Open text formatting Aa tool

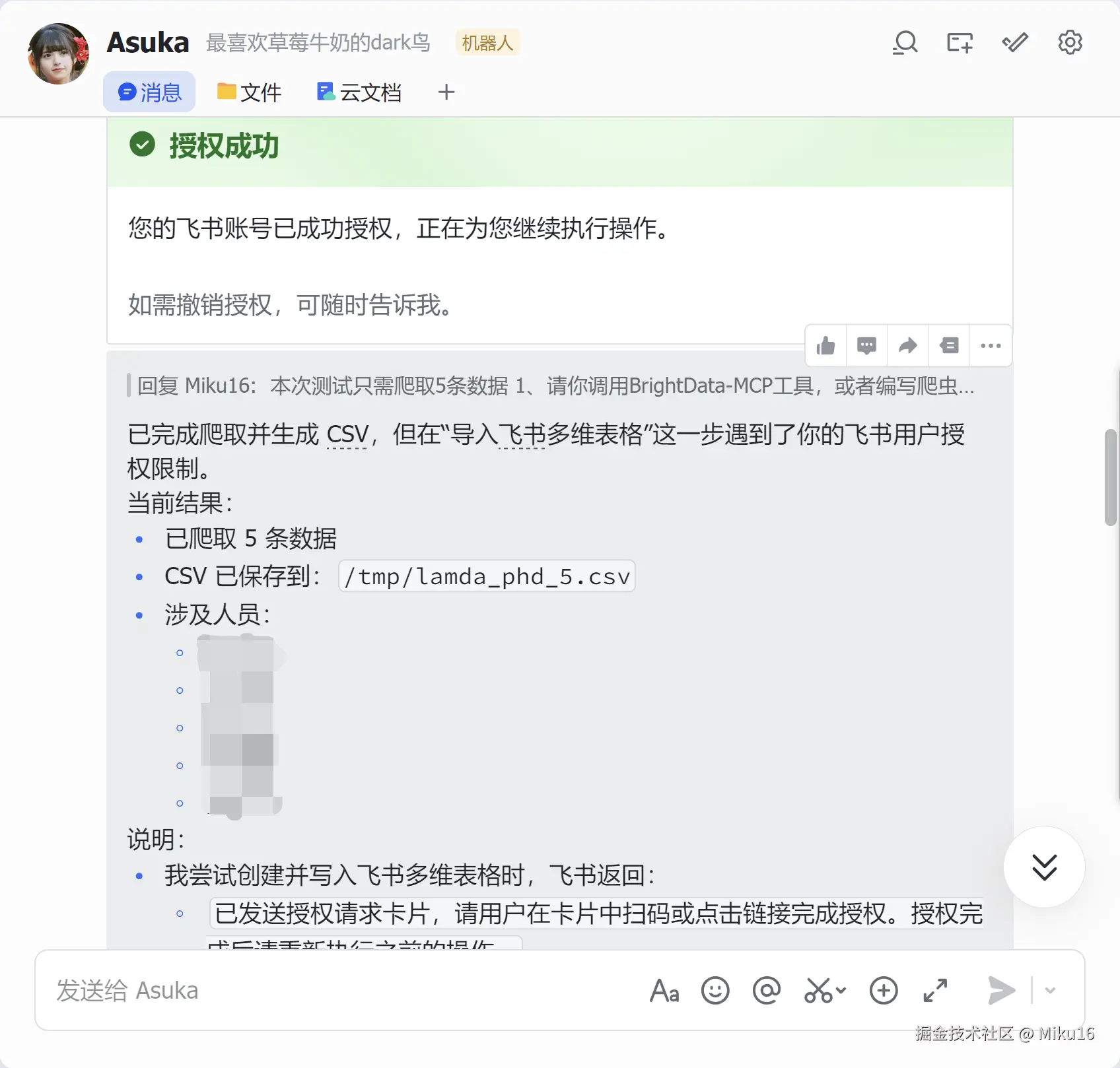[x=664, y=991]
